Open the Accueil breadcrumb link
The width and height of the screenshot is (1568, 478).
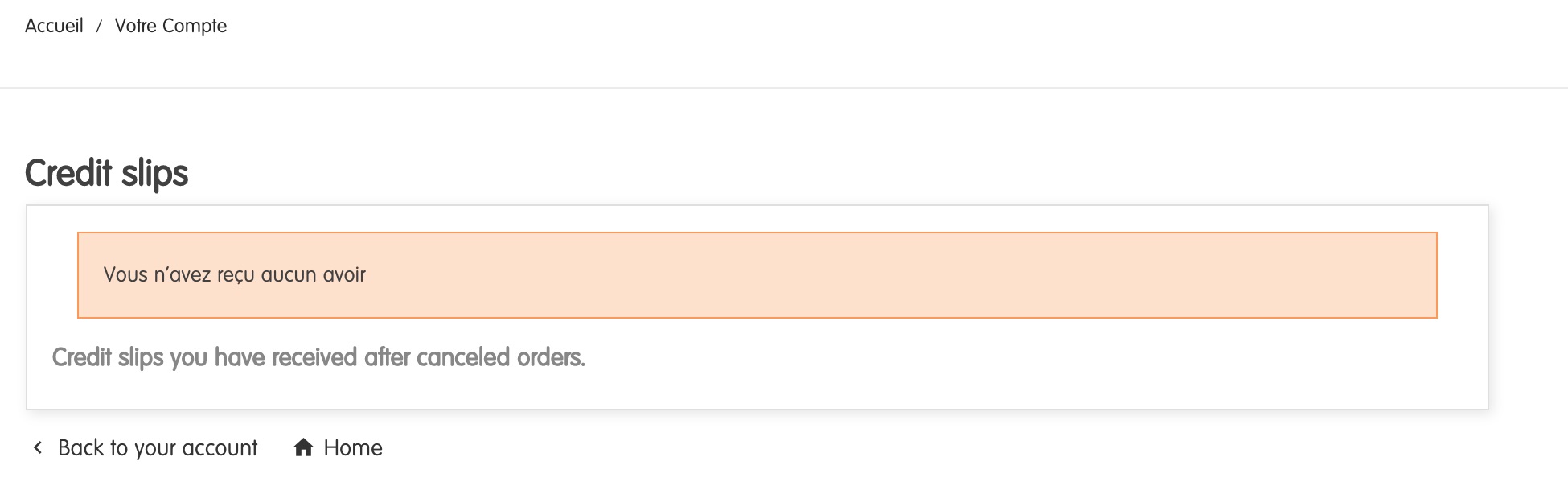click(x=54, y=26)
